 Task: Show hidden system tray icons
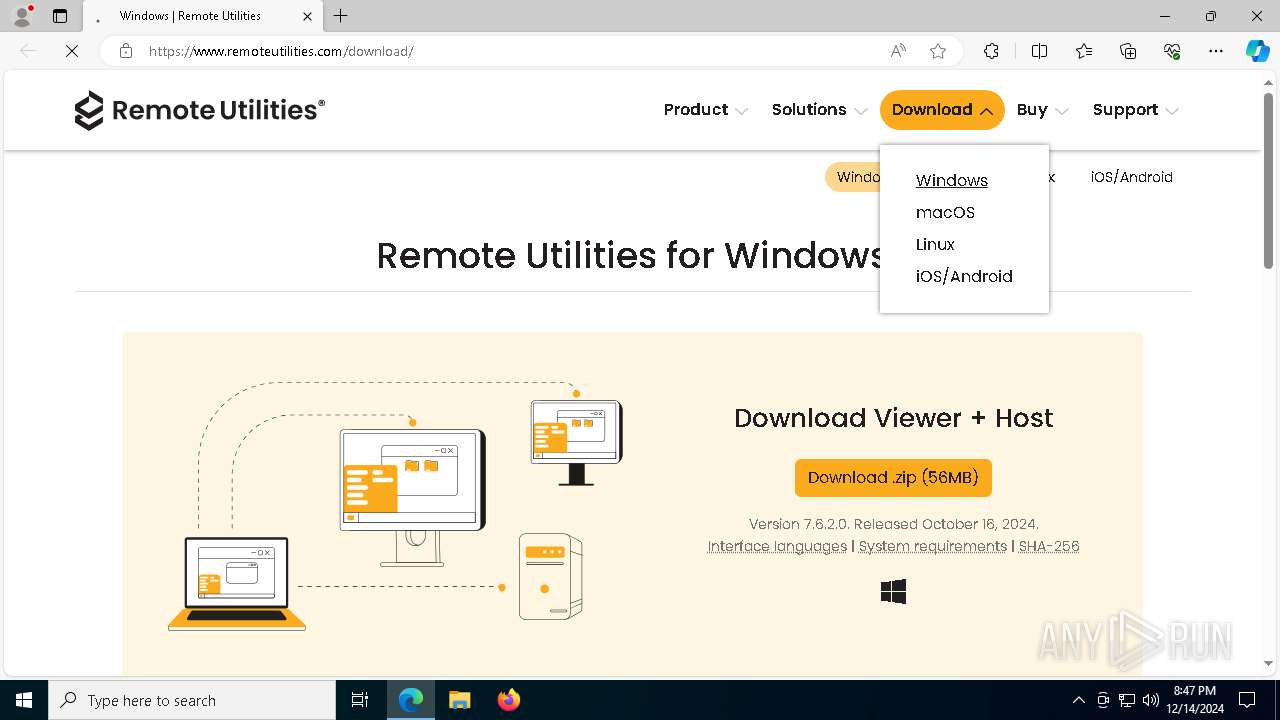[x=1078, y=700]
